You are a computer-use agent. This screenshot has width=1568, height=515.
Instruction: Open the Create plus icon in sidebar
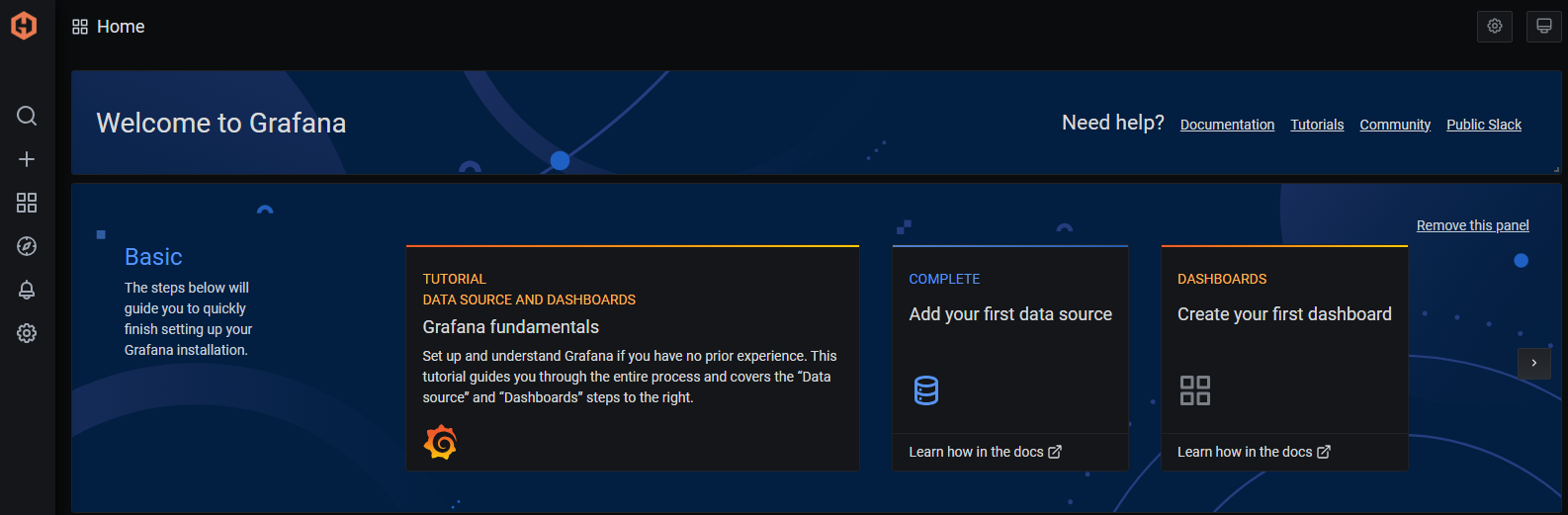pyautogui.click(x=27, y=159)
